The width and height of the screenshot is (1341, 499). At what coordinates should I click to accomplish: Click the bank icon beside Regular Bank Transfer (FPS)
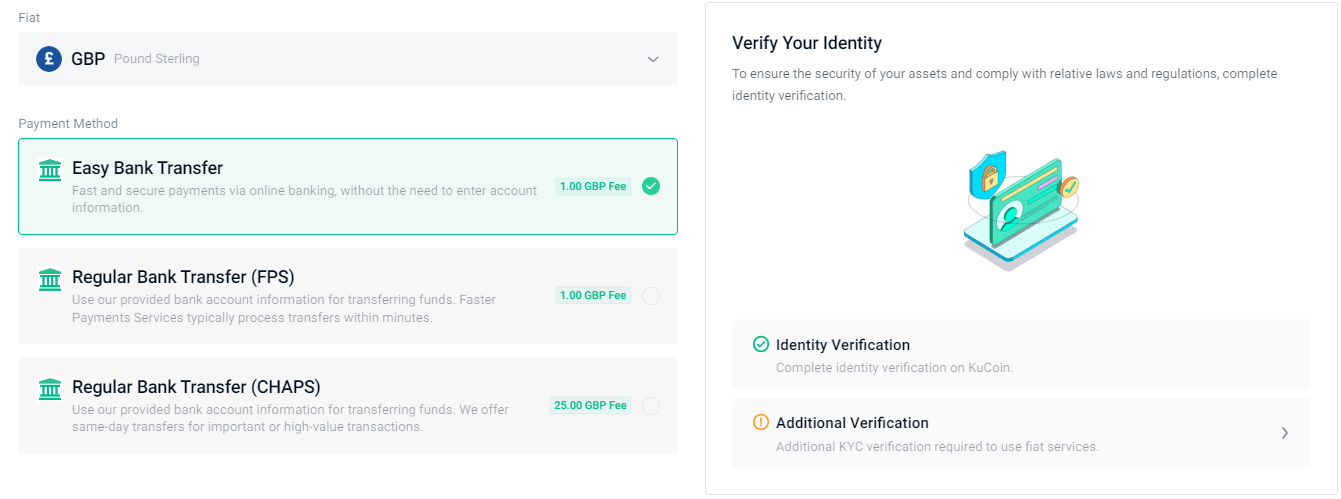[49, 279]
